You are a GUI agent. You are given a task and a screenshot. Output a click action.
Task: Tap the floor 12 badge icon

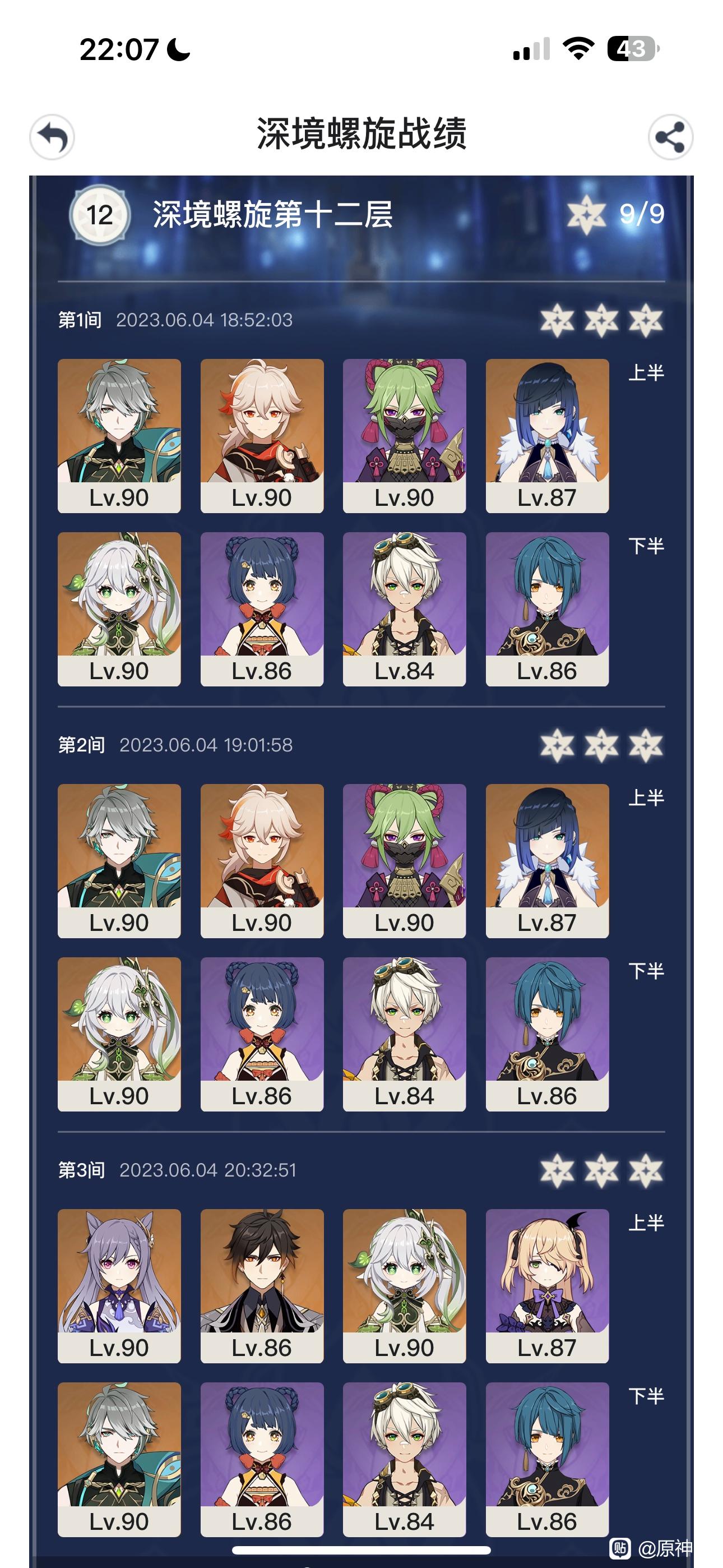pos(100,215)
